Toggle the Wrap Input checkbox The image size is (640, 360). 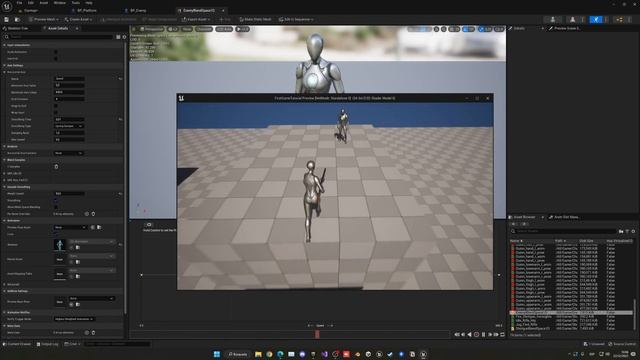[56, 112]
